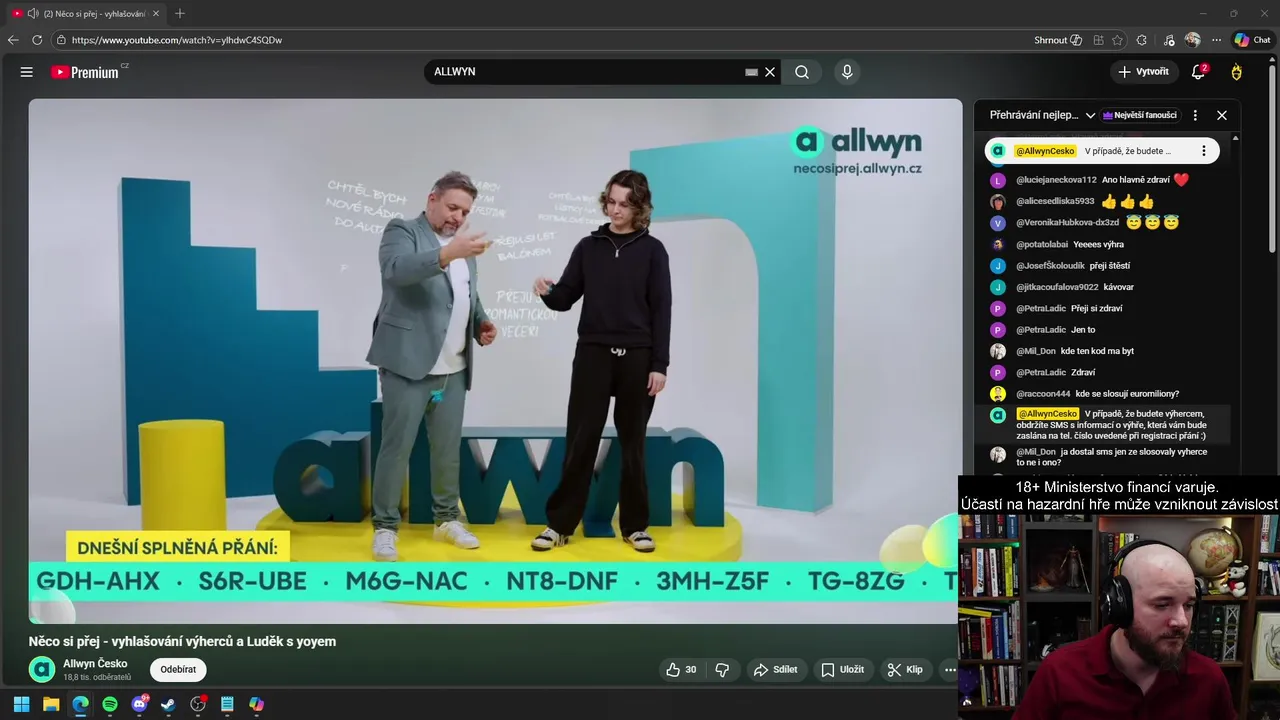1280x720 pixels.
Task: Click the Shrnout summarize button
Action: (x=1058, y=40)
